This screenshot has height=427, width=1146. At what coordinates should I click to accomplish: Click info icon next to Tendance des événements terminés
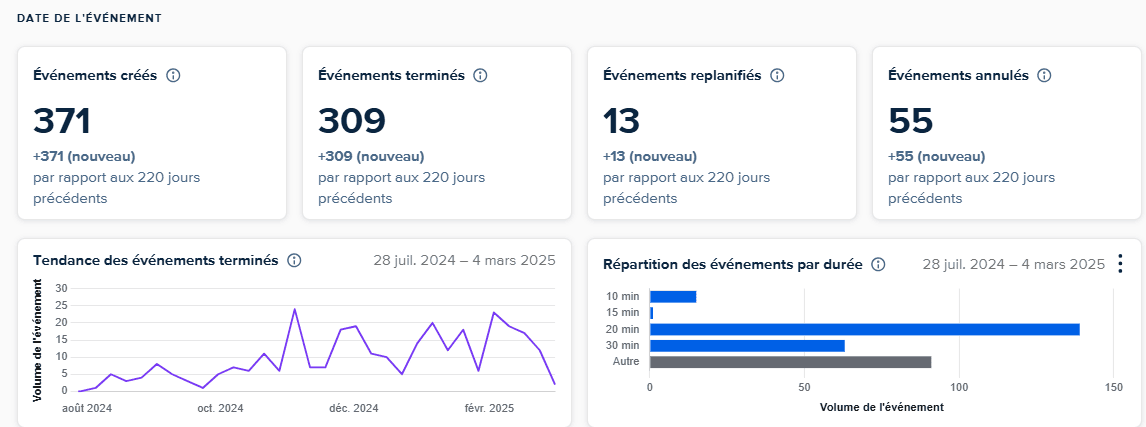coord(294,260)
